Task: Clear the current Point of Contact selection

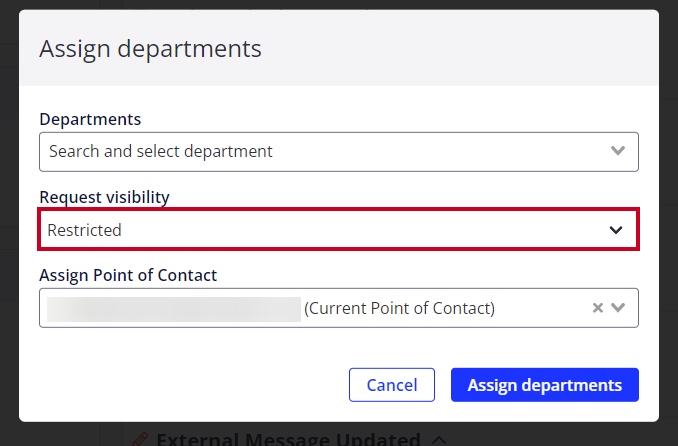Action: click(598, 308)
